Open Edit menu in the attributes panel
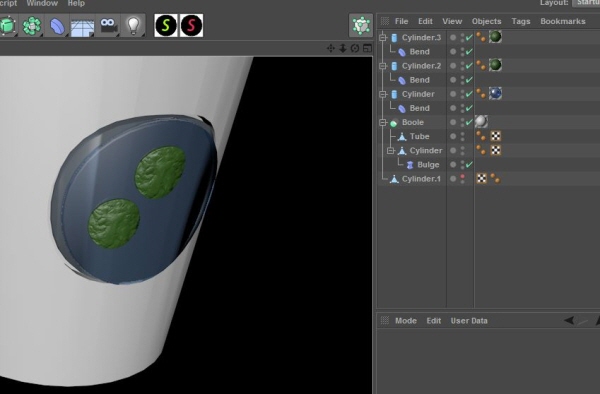The height and width of the screenshot is (394, 600). pos(434,321)
